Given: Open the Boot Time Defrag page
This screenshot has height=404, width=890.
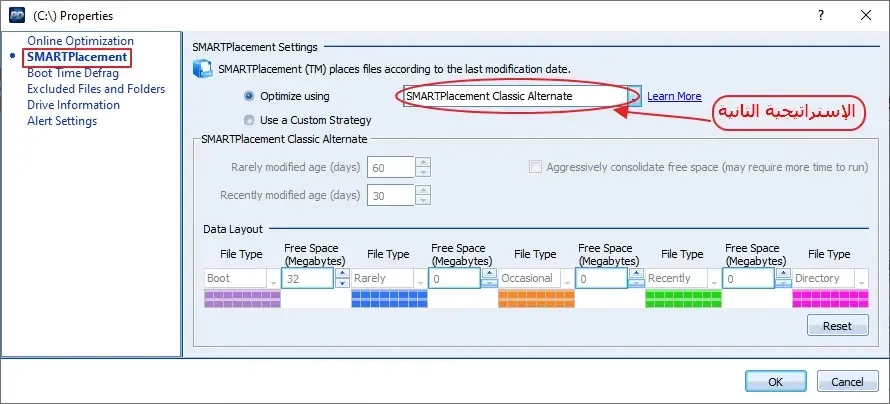Looking at the screenshot, I should click(x=73, y=73).
